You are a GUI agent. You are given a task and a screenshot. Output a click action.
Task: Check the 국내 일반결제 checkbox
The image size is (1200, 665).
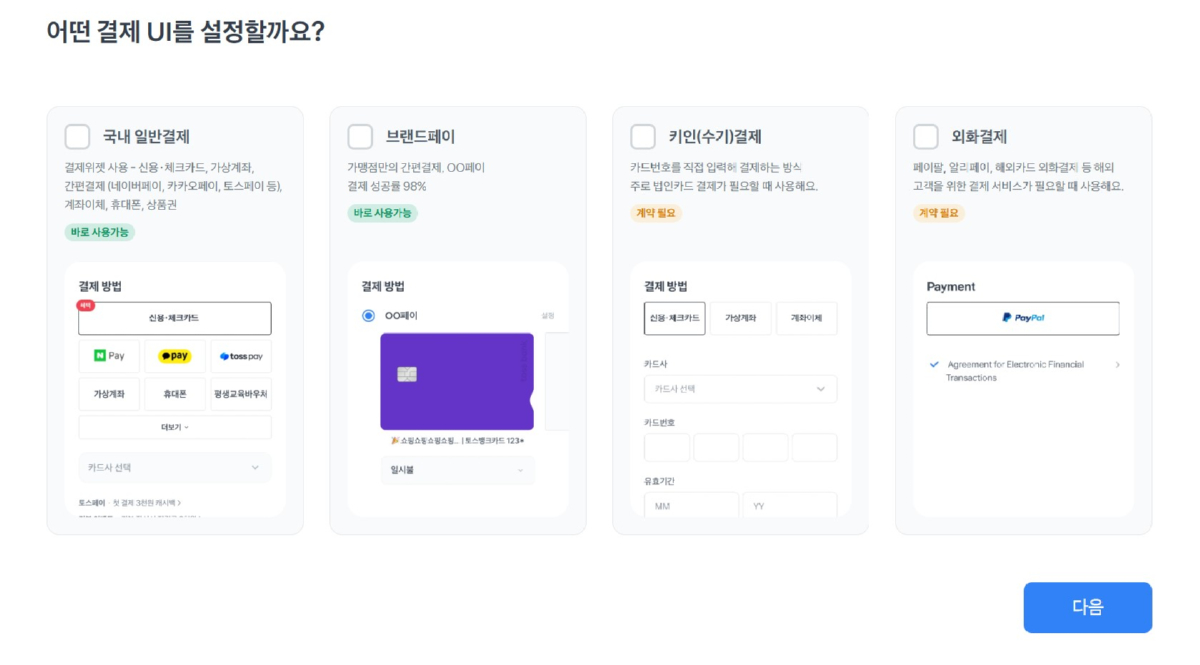coord(77,137)
